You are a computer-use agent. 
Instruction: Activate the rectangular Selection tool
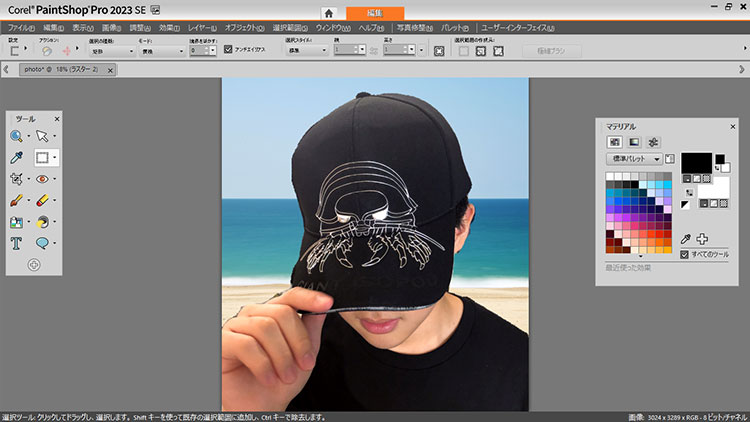tap(43, 157)
